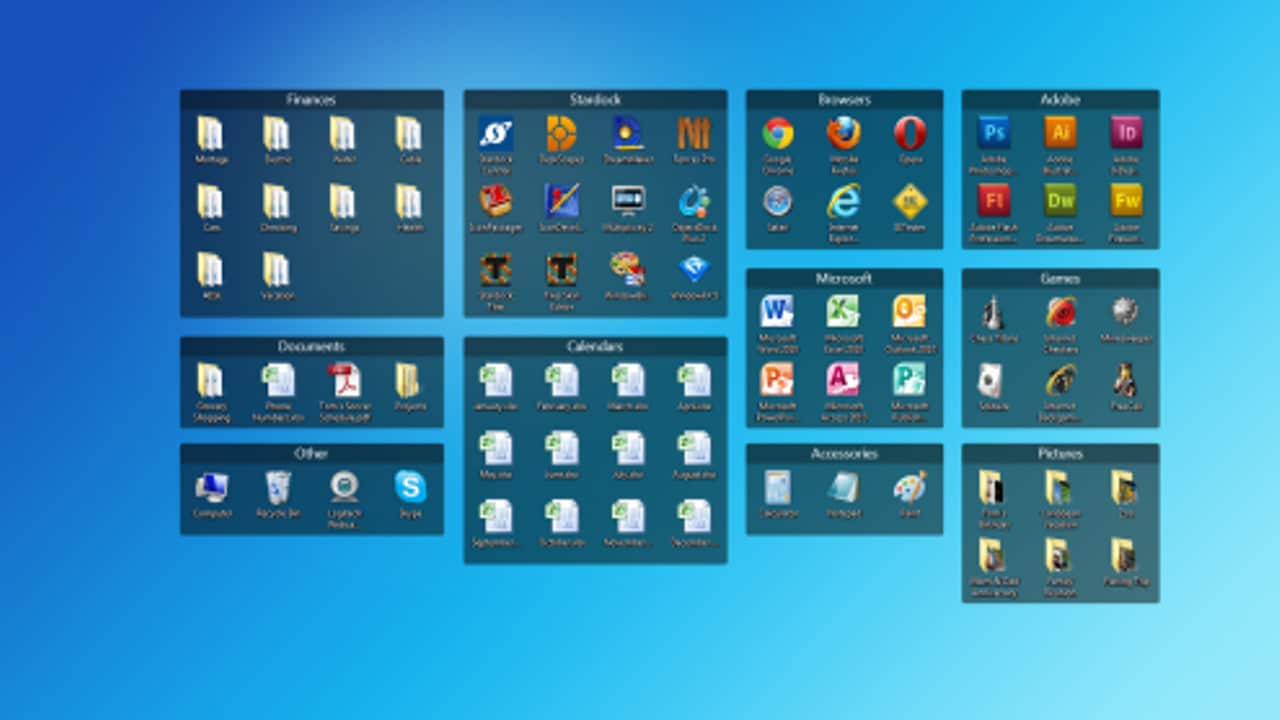
Task: Launch Solitaire from the Games group
Action: tap(993, 378)
